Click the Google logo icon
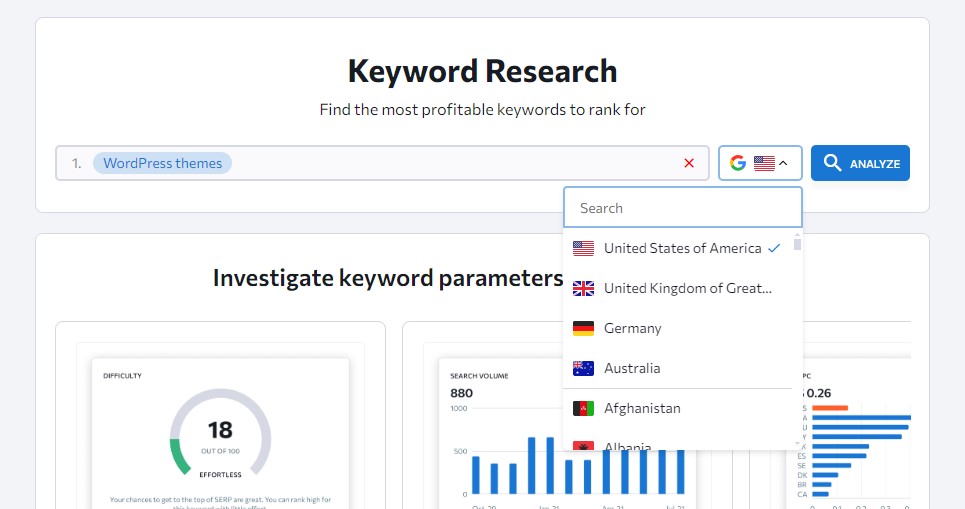Viewport: 965px width, 509px height. [738, 163]
